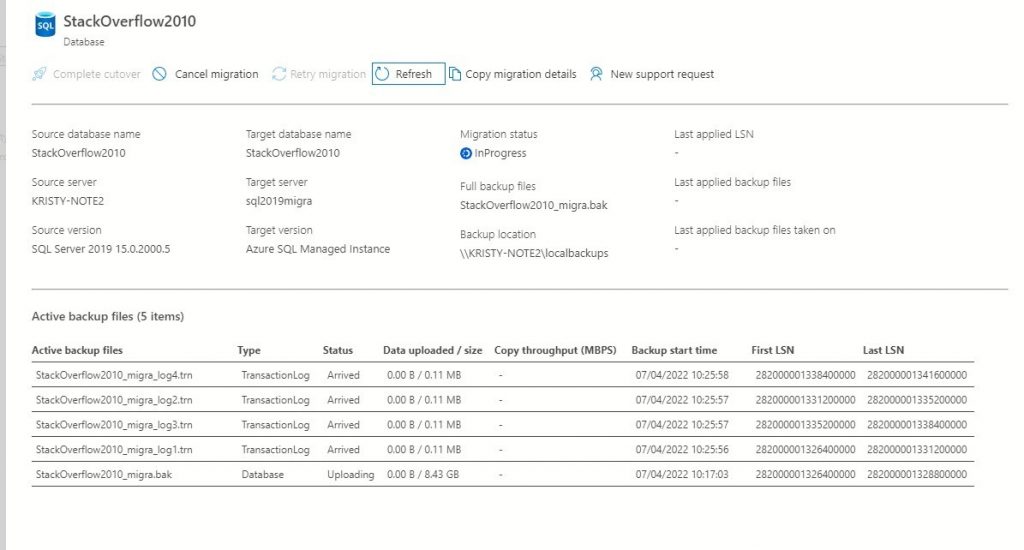Viewport: 1024px width, 550px height.
Task: Click the Last LSN column header
Action: point(883,350)
